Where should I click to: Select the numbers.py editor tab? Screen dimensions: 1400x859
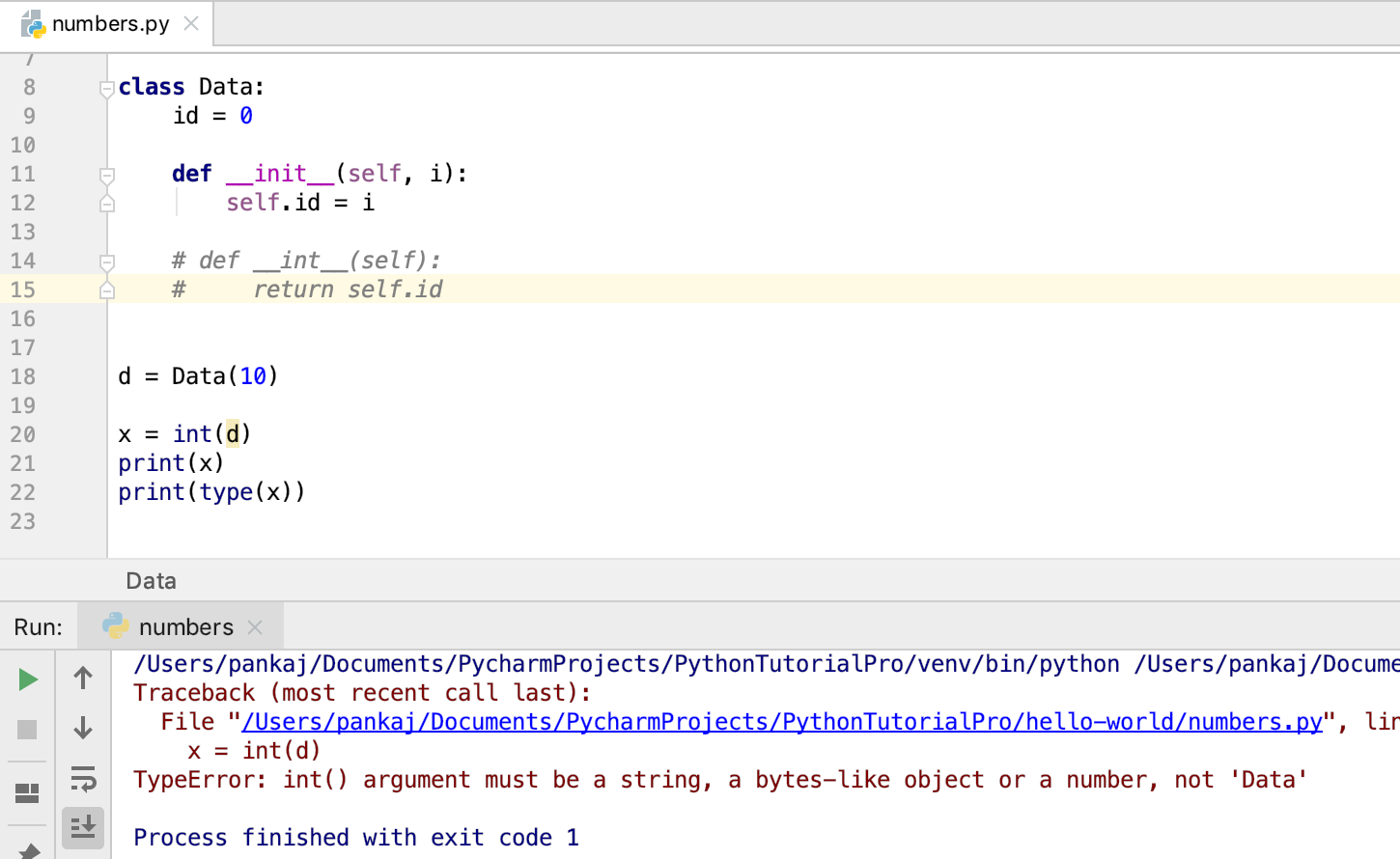pos(109,23)
